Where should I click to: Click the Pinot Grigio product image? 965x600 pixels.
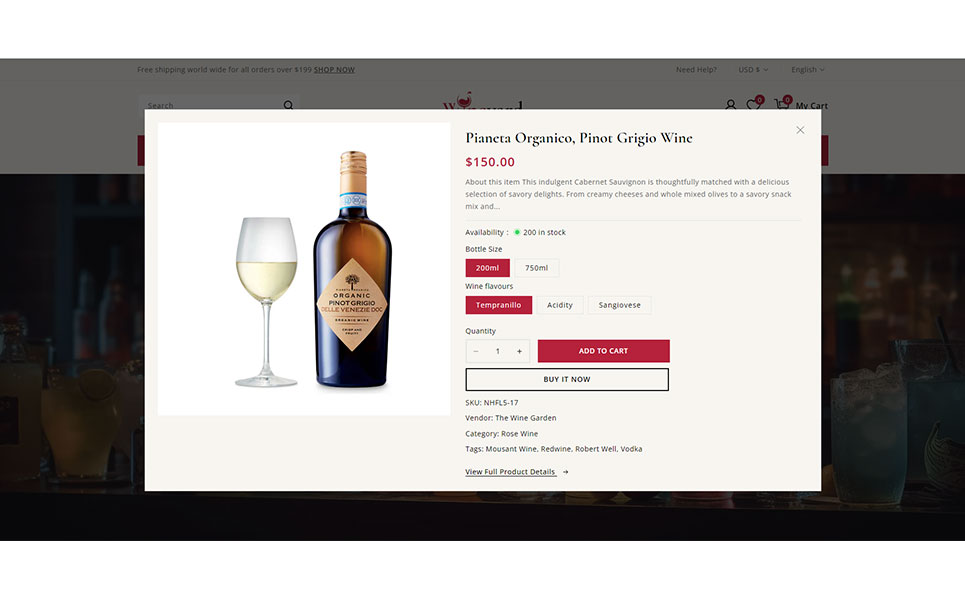pyautogui.click(x=304, y=269)
